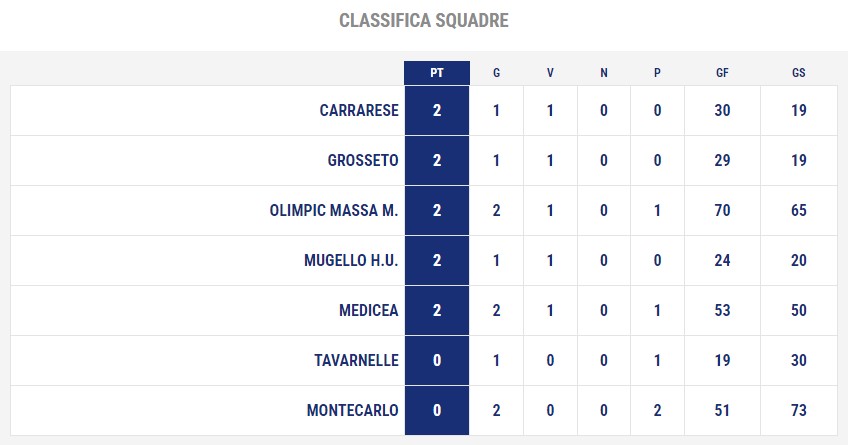Click the GS column header
Viewport: 853px width, 445px height.
tap(799, 73)
